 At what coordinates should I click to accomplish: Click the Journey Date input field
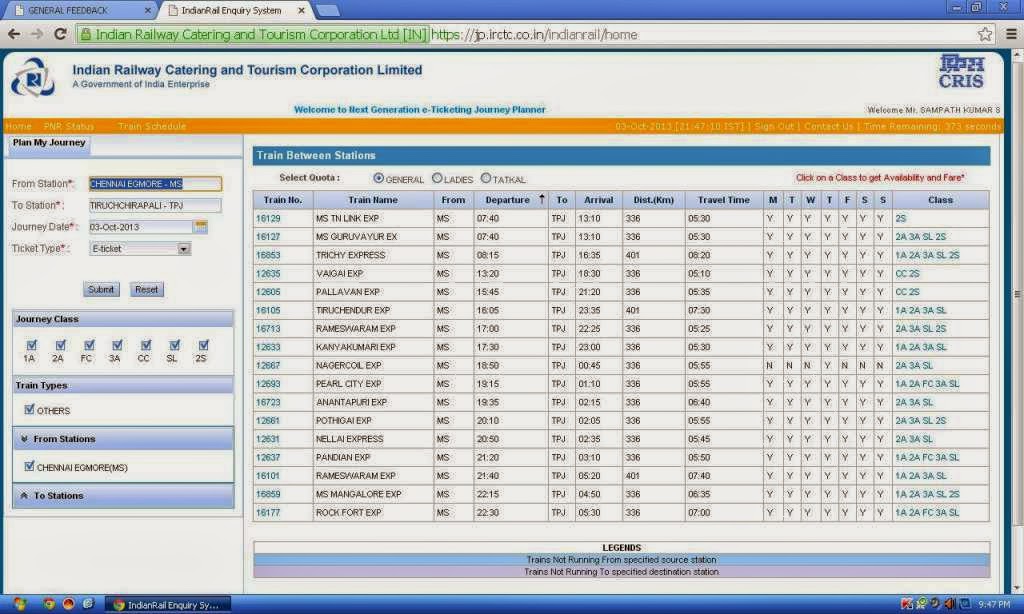pyautogui.click(x=140, y=227)
